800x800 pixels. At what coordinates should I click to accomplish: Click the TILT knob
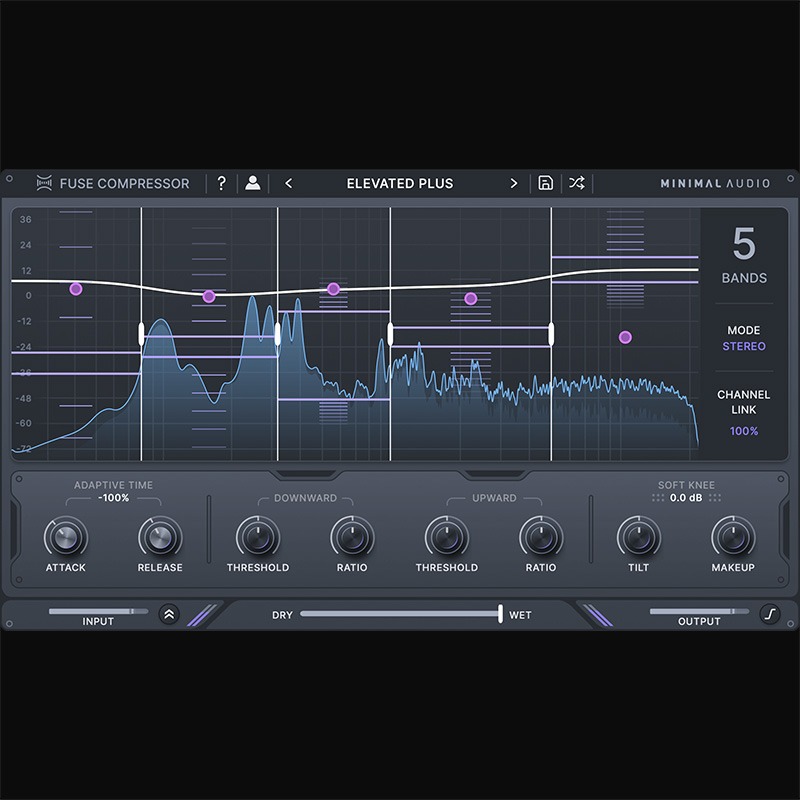point(639,537)
